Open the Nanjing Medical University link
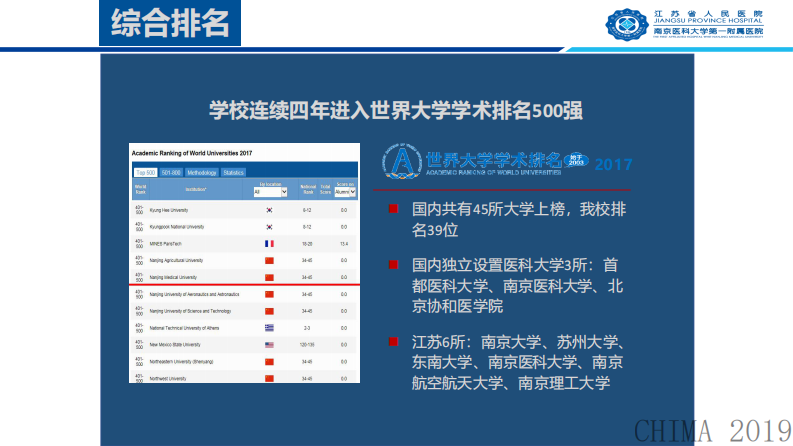 coord(173,278)
